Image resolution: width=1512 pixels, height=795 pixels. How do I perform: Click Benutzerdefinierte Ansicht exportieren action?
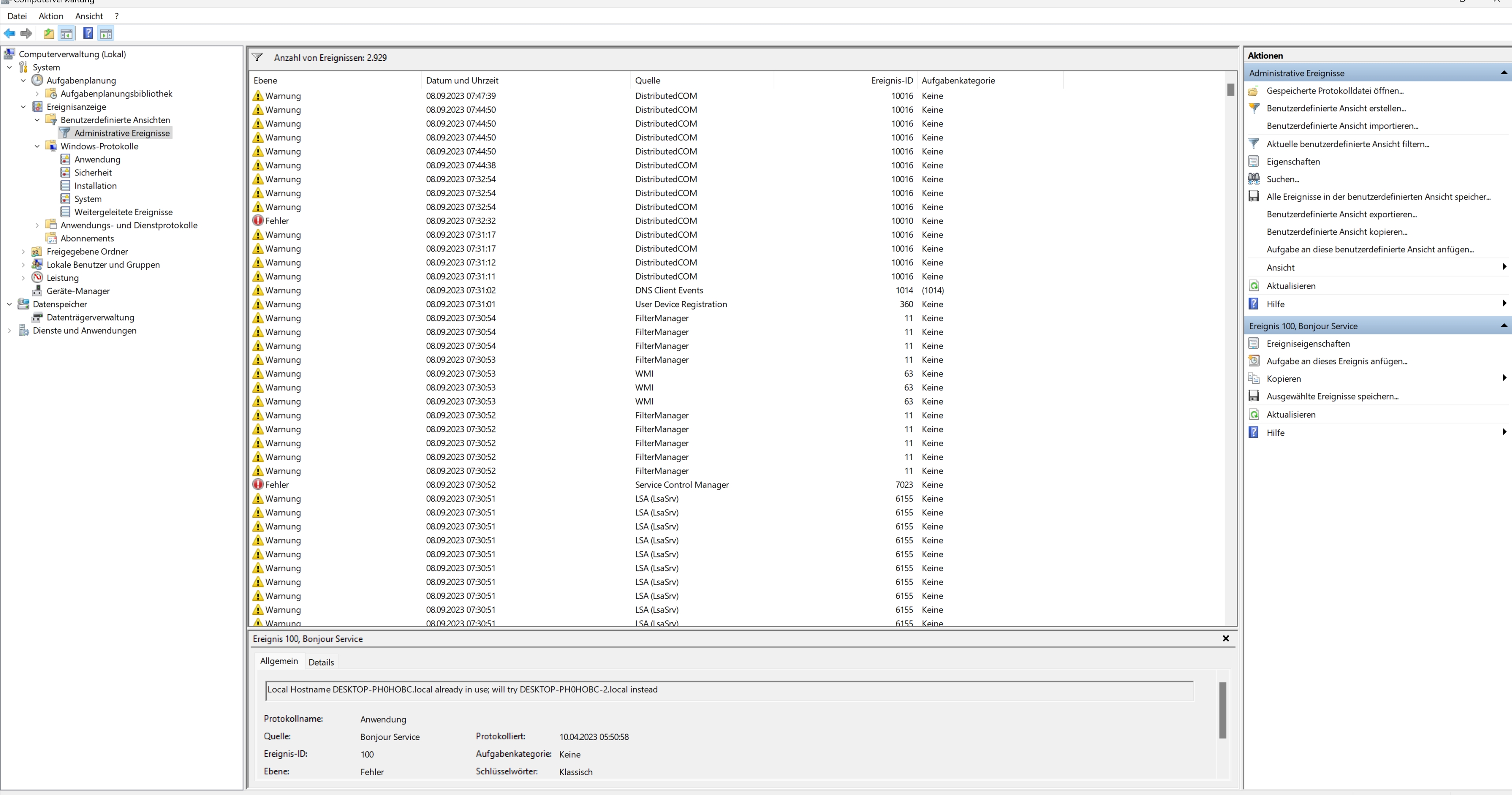pyautogui.click(x=1341, y=214)
